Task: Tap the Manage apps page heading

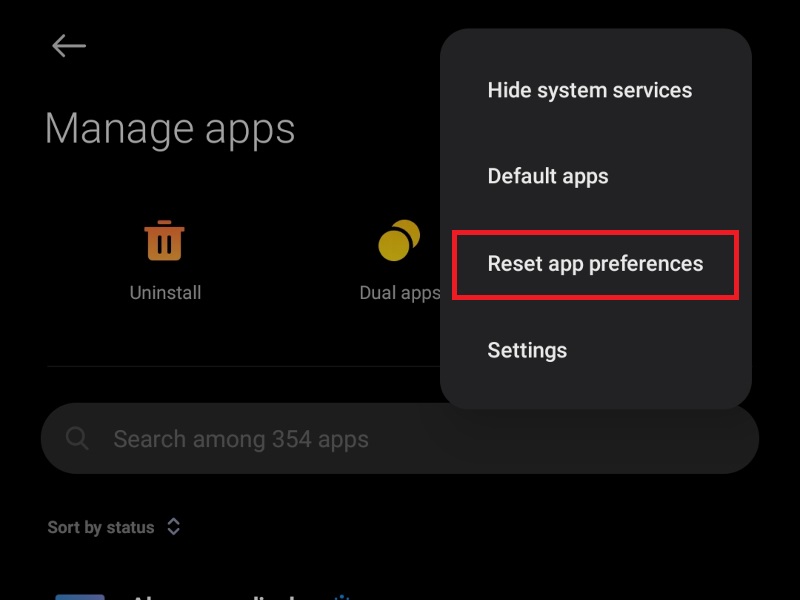Action: tap(170, 129)
